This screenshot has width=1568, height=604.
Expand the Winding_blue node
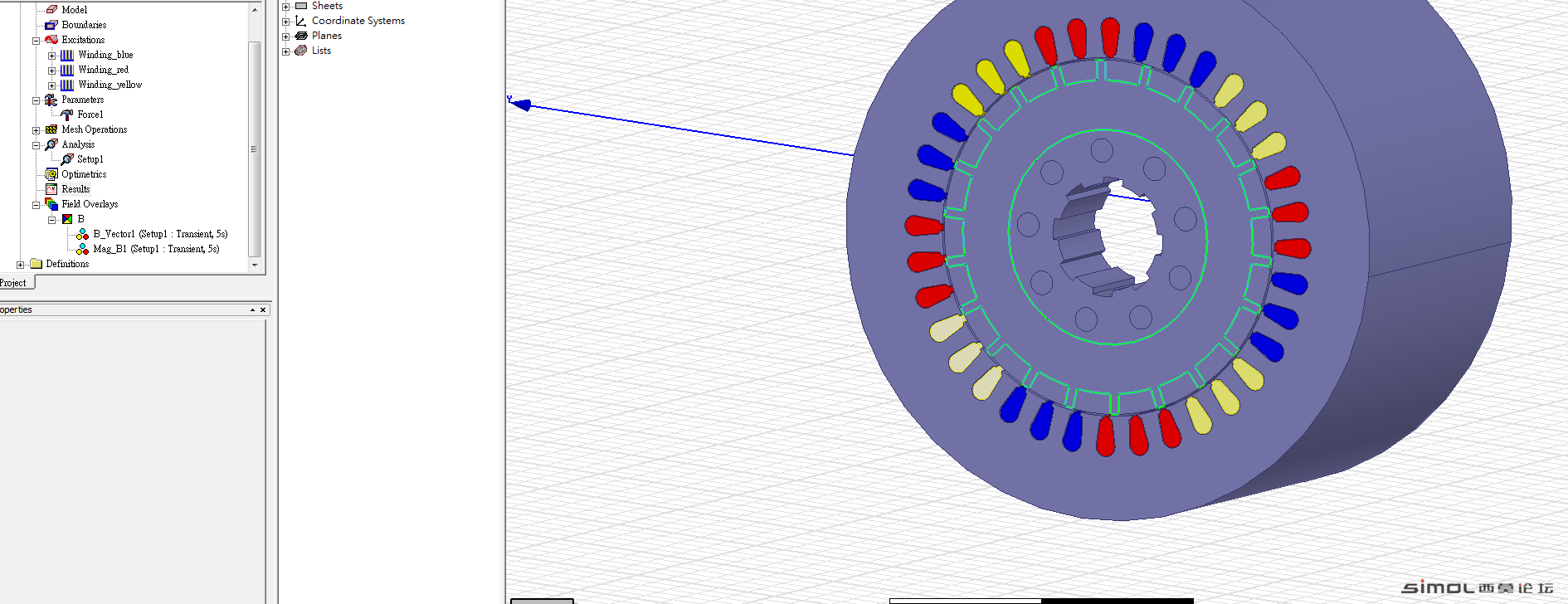pyautogui.click(x=51, y=56)
